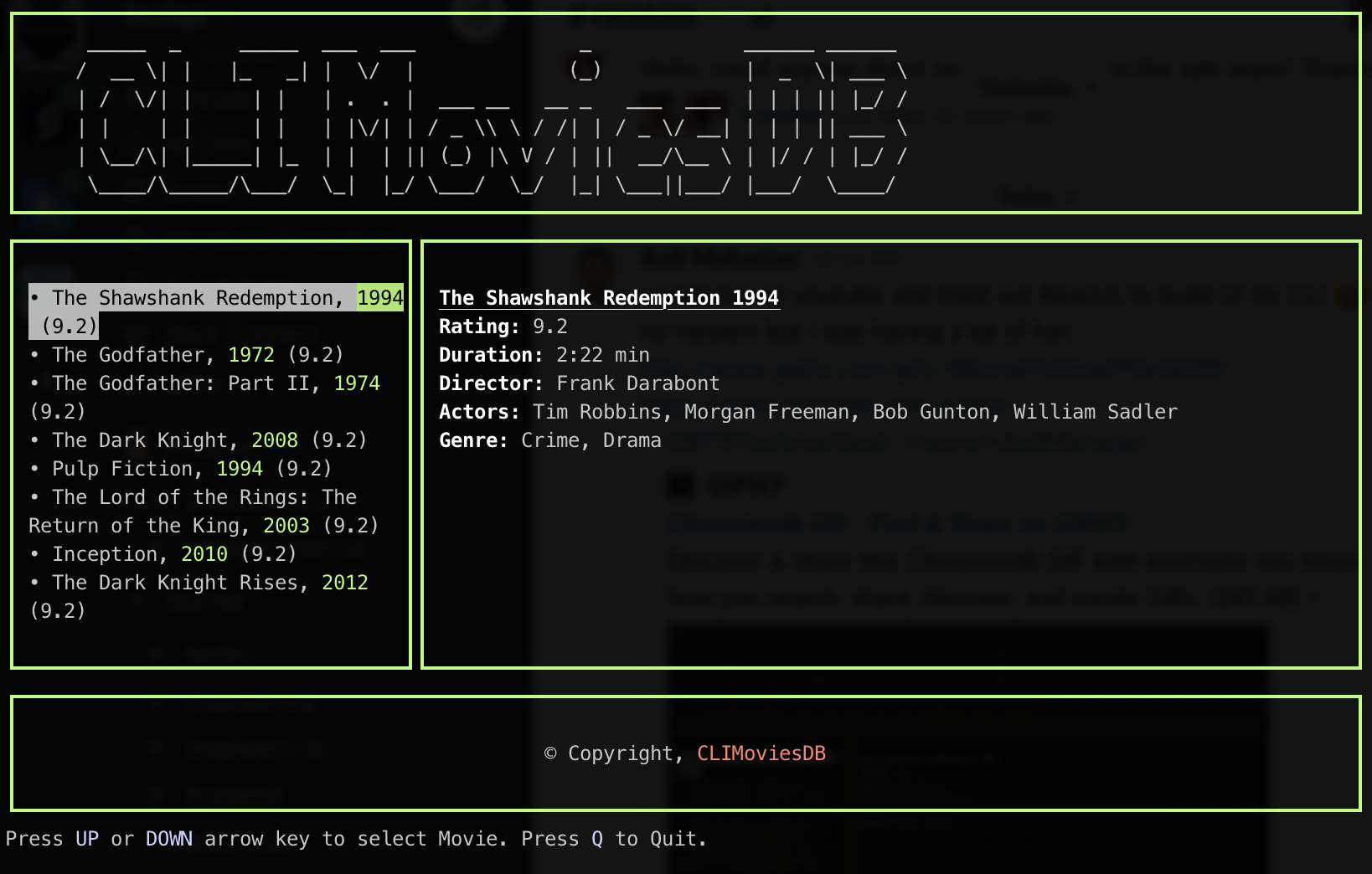
Task: Click the Actors line with Tim Robbins
Action: (x=808, y=412)
